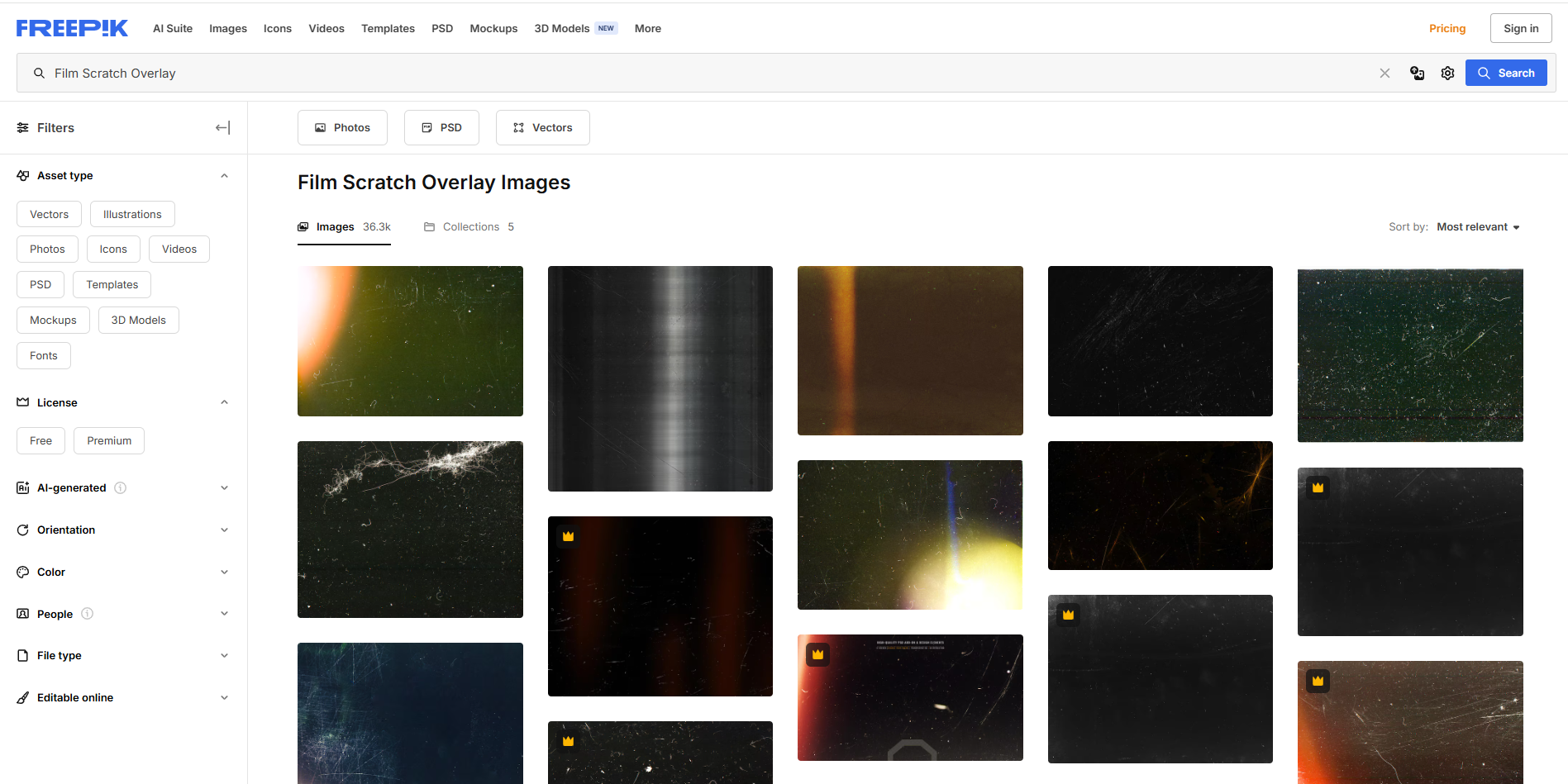The image size is (1568, 784).
Task: Collapse the Asset type section
Action: (224, 176)
